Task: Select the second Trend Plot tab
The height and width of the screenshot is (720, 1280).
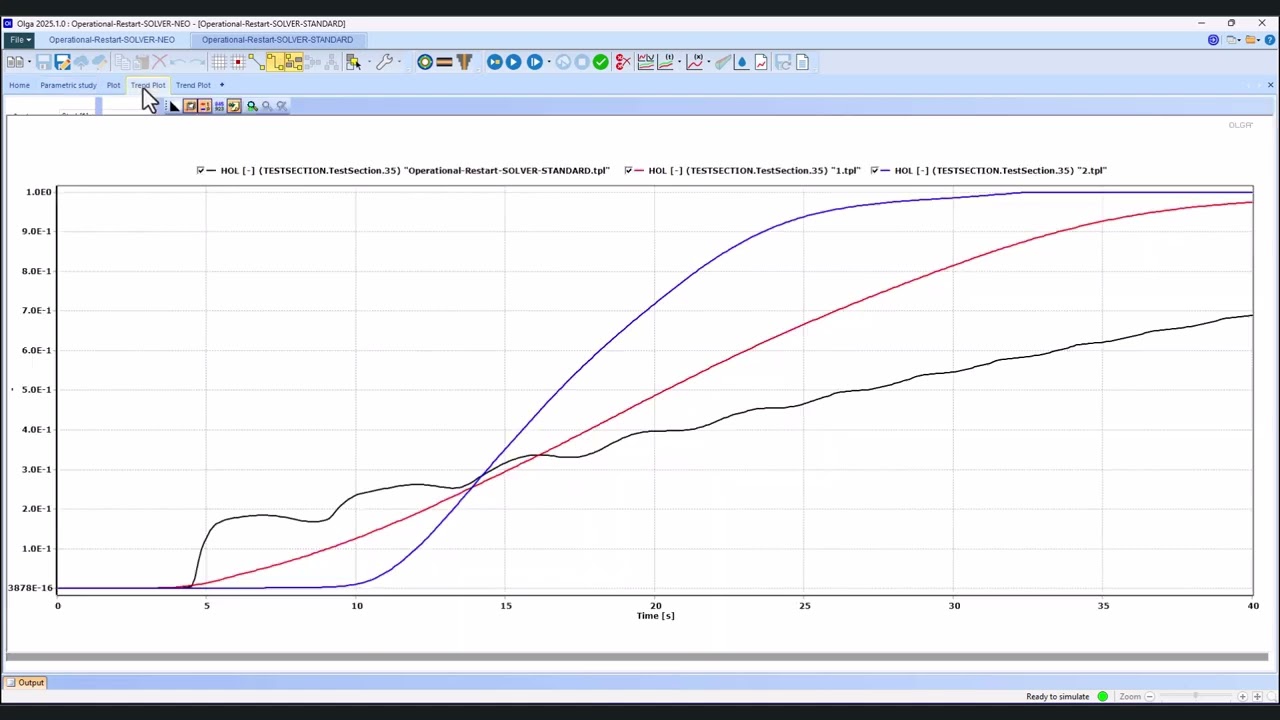Action: (193, 85)
